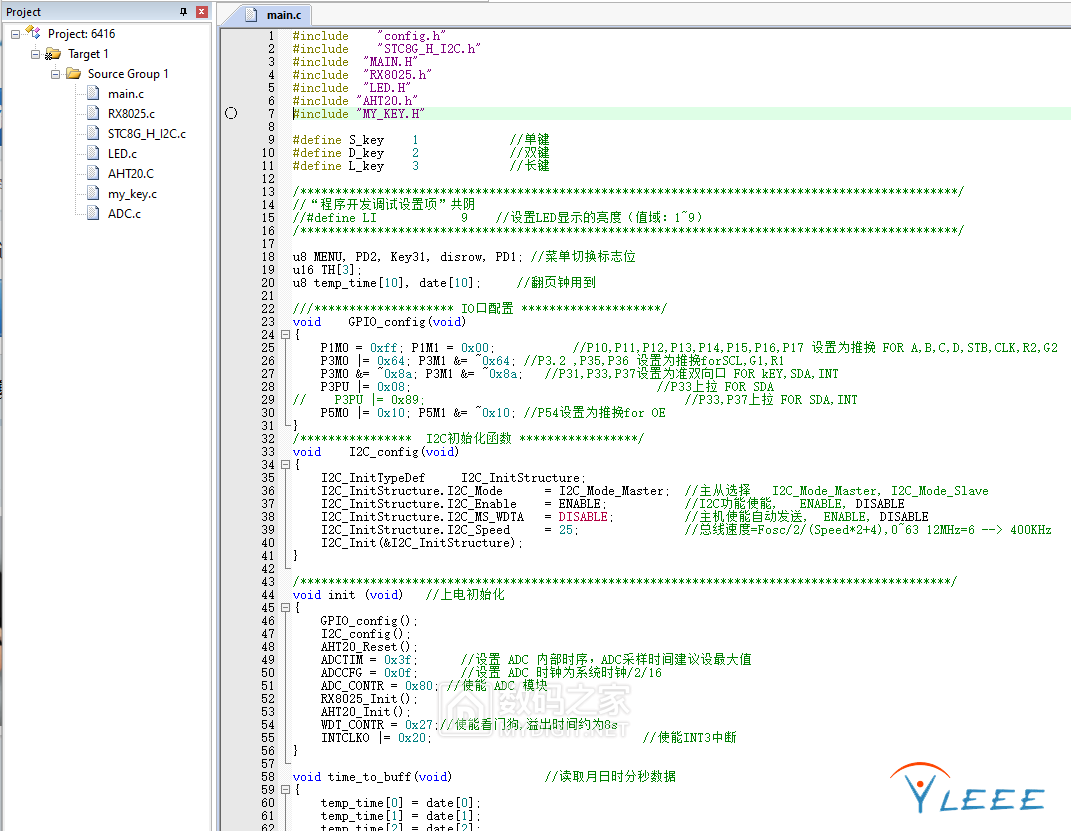
Task: Close the Project panel
Action: pos(201,12)
